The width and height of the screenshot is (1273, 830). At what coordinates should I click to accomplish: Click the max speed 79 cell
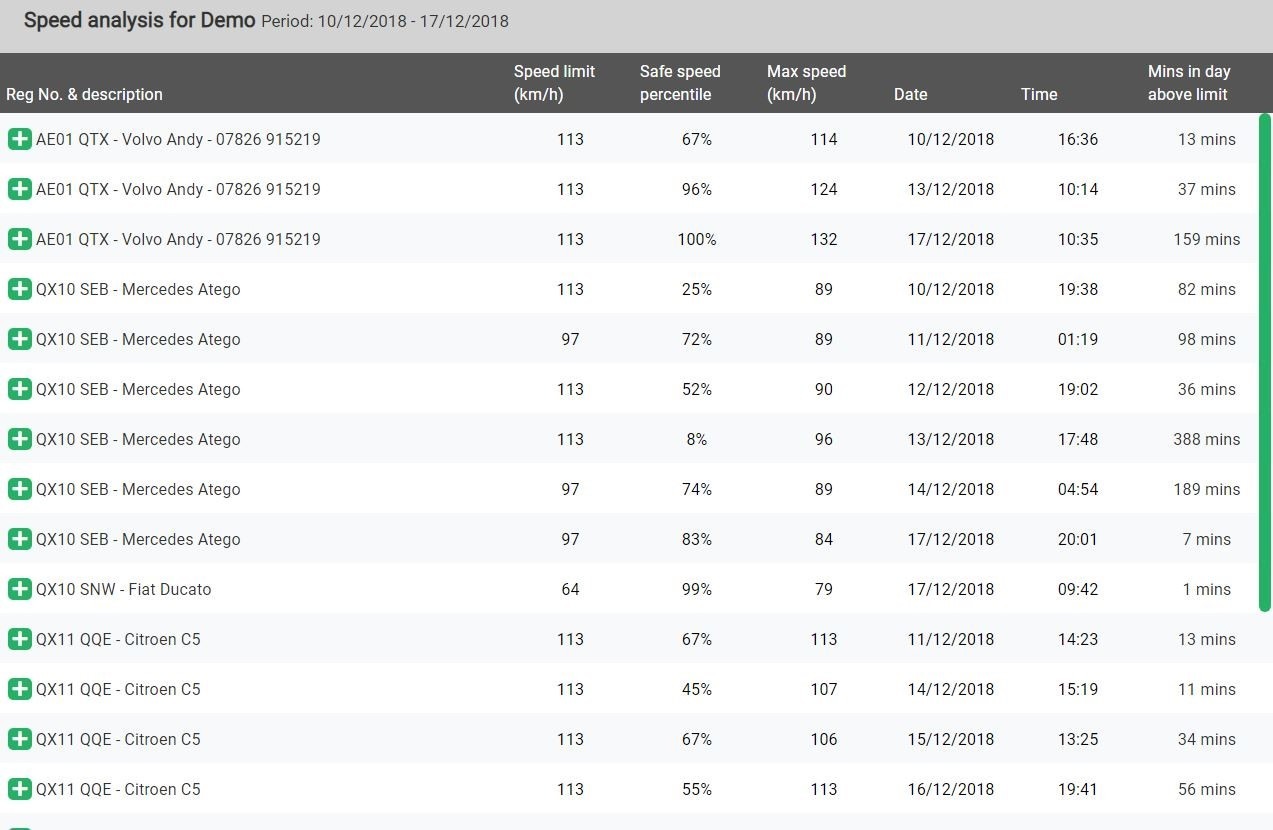pos(824,589)
